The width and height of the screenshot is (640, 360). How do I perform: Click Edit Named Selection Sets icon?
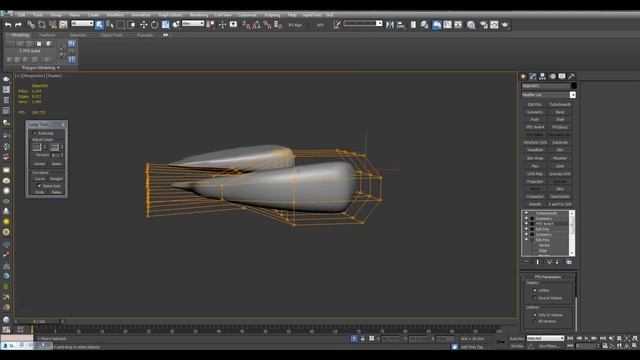(337, 25)
